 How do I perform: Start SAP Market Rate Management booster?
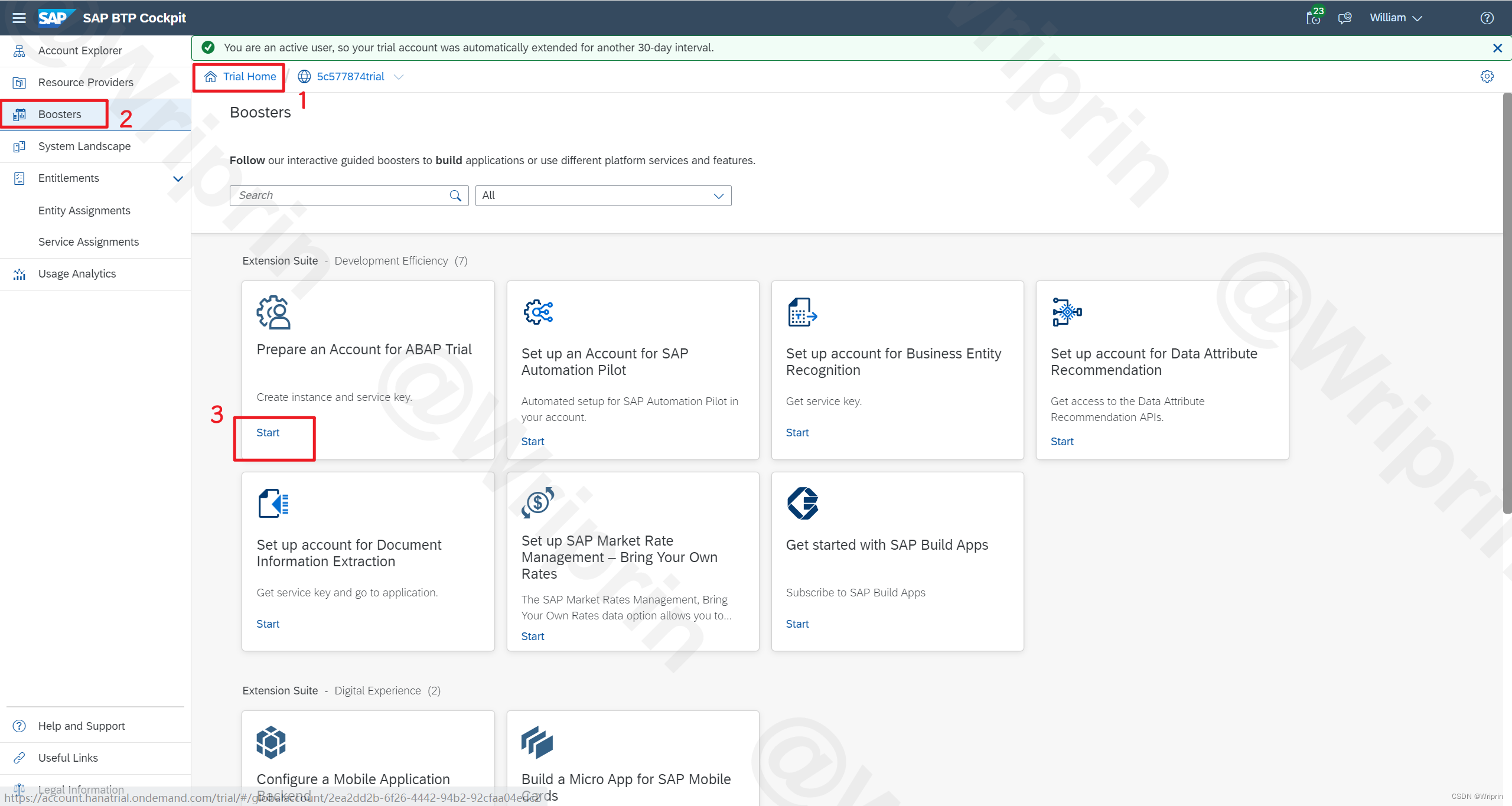(x=532, y=637)
